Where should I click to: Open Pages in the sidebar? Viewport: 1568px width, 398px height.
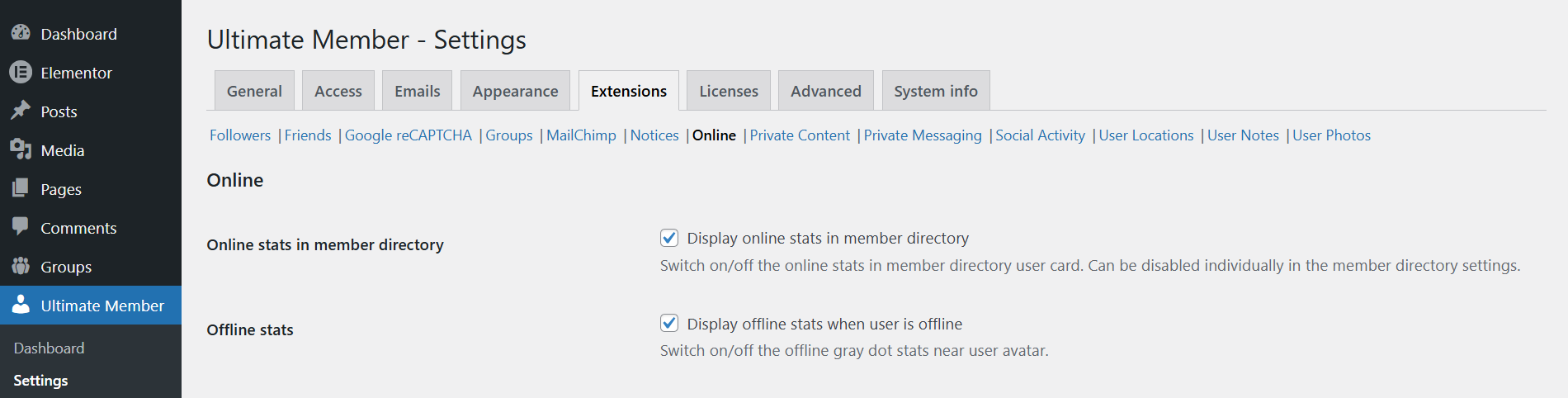(x=91, y=189)
